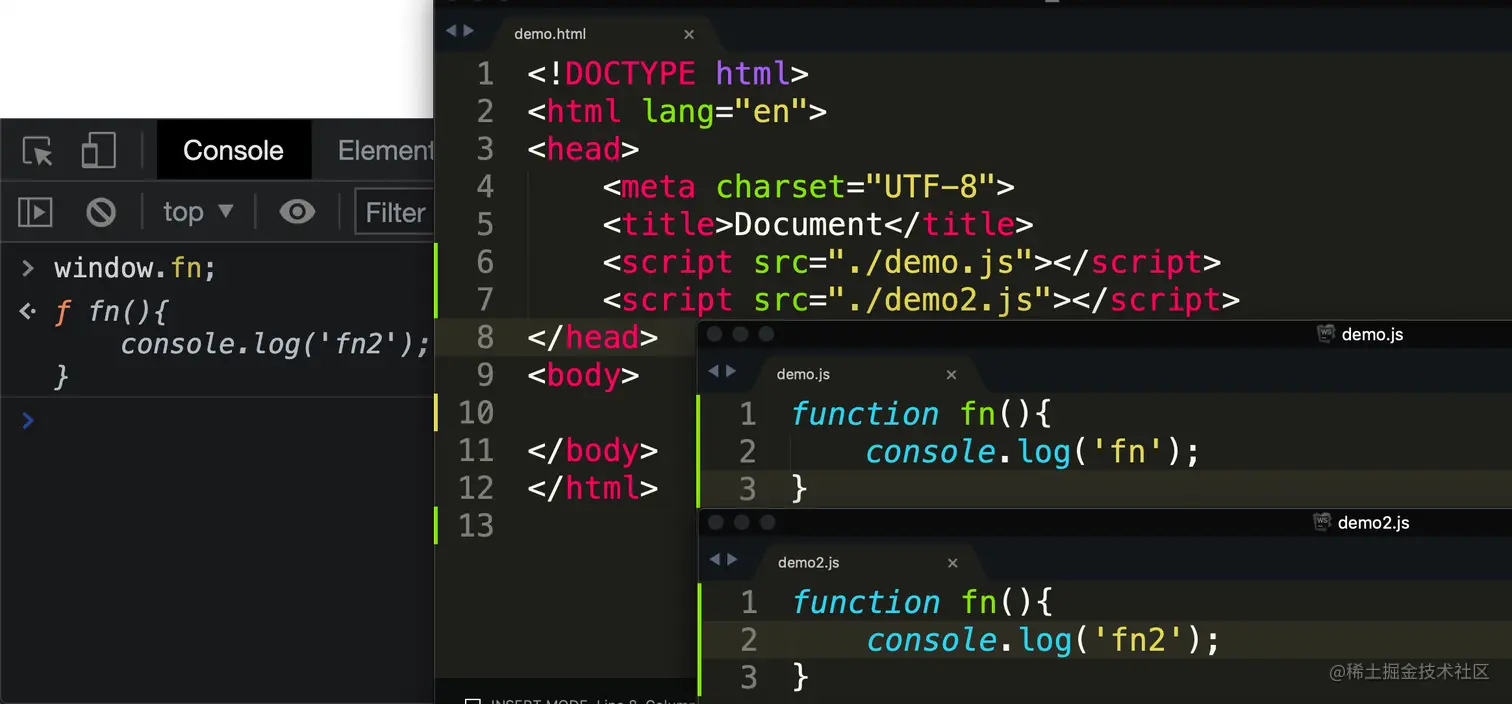Click the DOCTYPE line in demo.html
Viewport: 1512px width, 704px height.
[x=667, y=74]
